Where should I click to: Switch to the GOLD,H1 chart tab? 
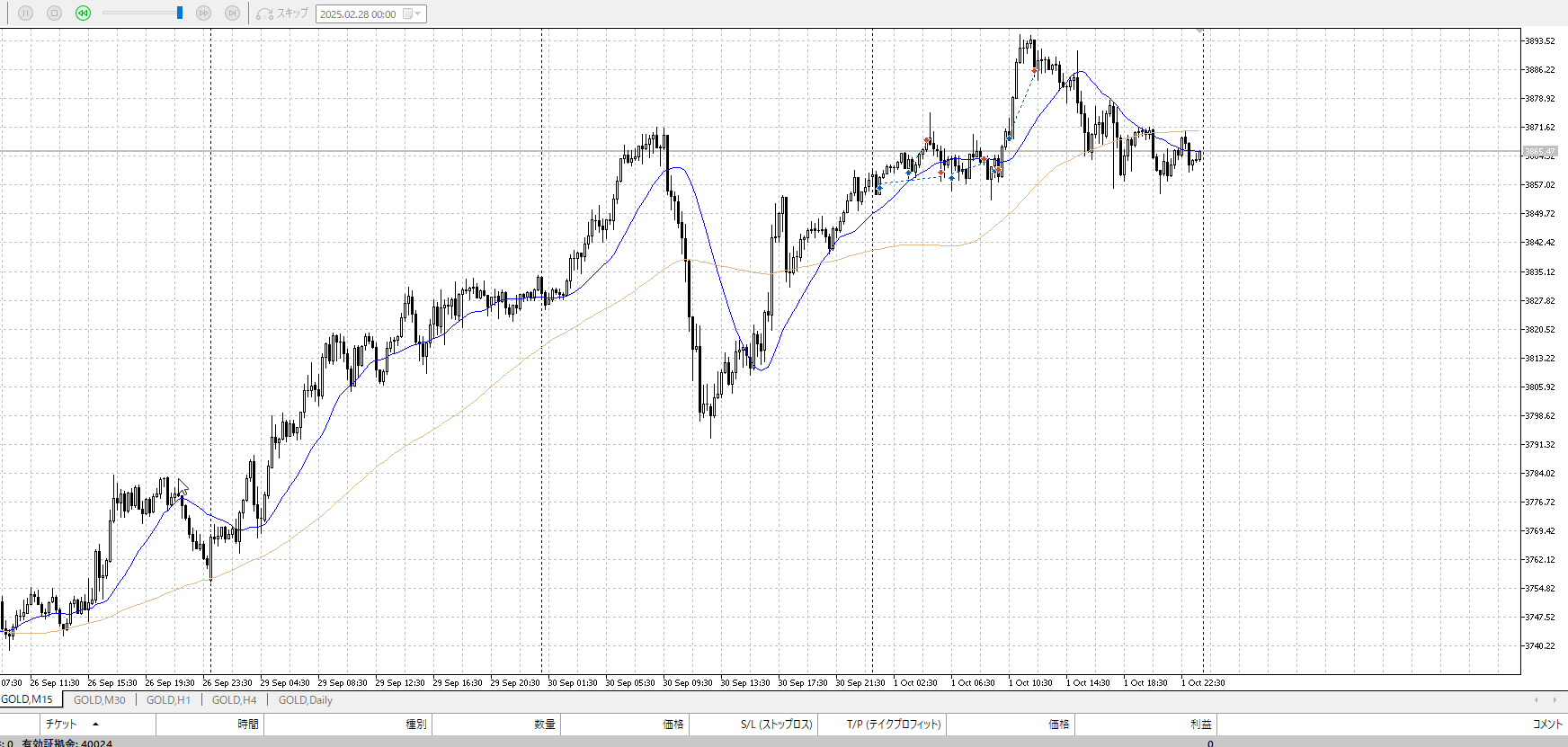coord(168,700)
